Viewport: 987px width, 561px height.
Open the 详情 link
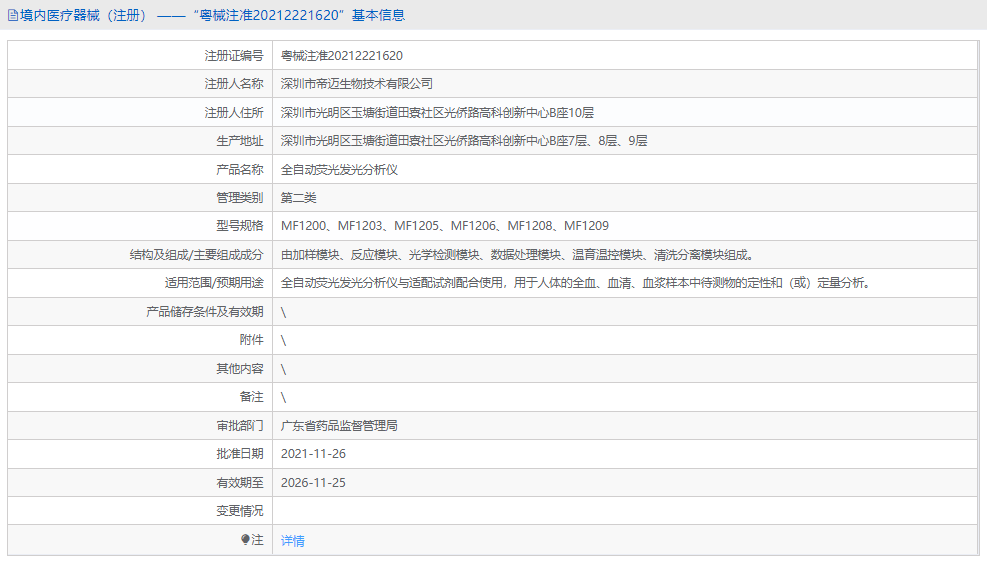click(x=293, y=540)
